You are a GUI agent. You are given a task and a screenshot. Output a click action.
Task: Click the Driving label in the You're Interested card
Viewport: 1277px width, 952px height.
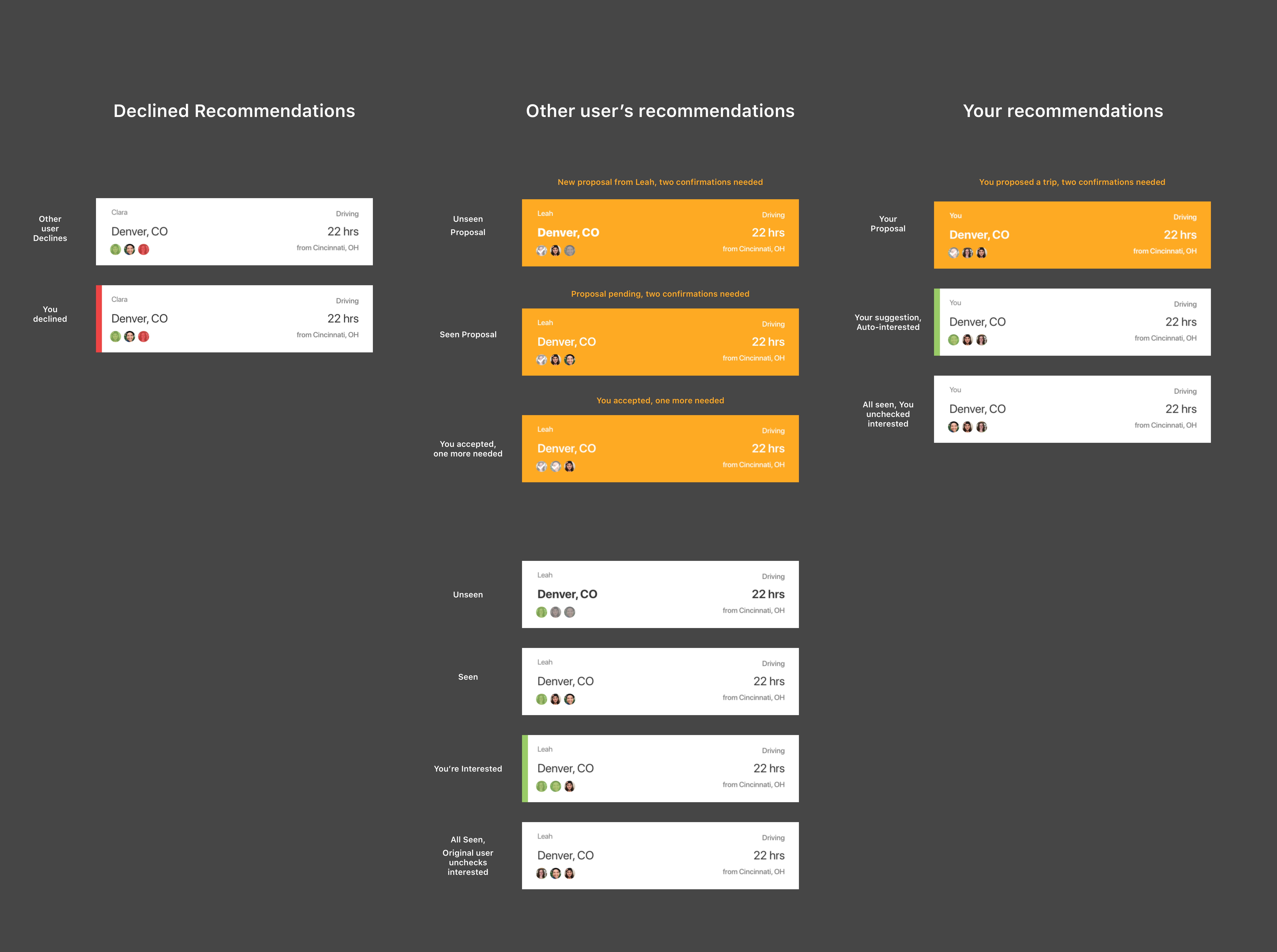tap(773, 751)
